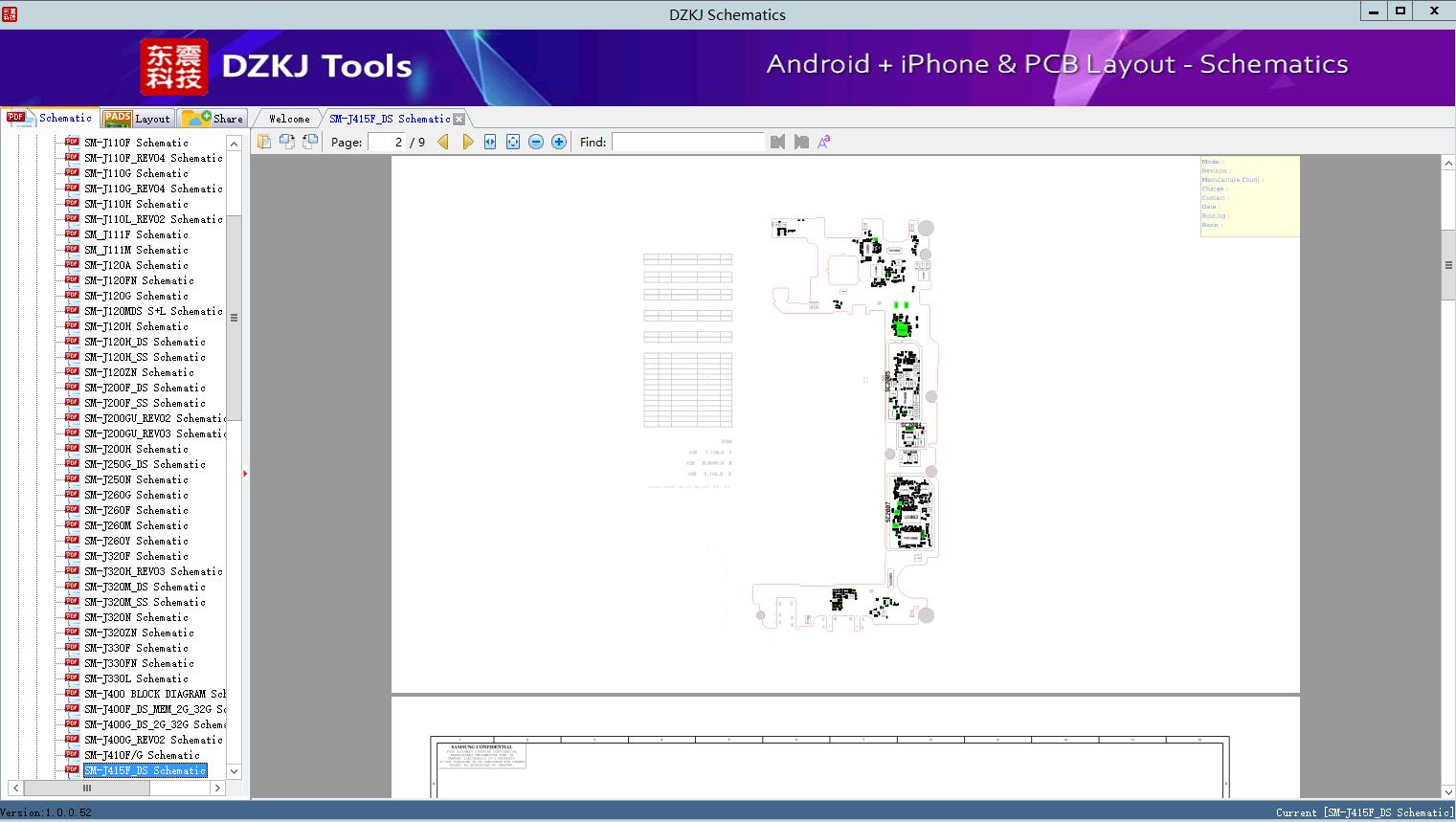Toggle match case search icon

point(824,142)
